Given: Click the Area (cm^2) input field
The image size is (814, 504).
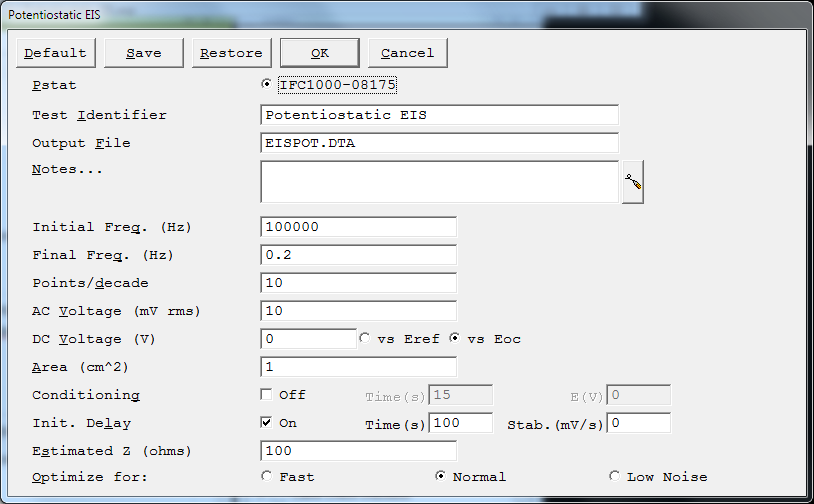Looking at the screenshot, I should click(x=358, y=367).
